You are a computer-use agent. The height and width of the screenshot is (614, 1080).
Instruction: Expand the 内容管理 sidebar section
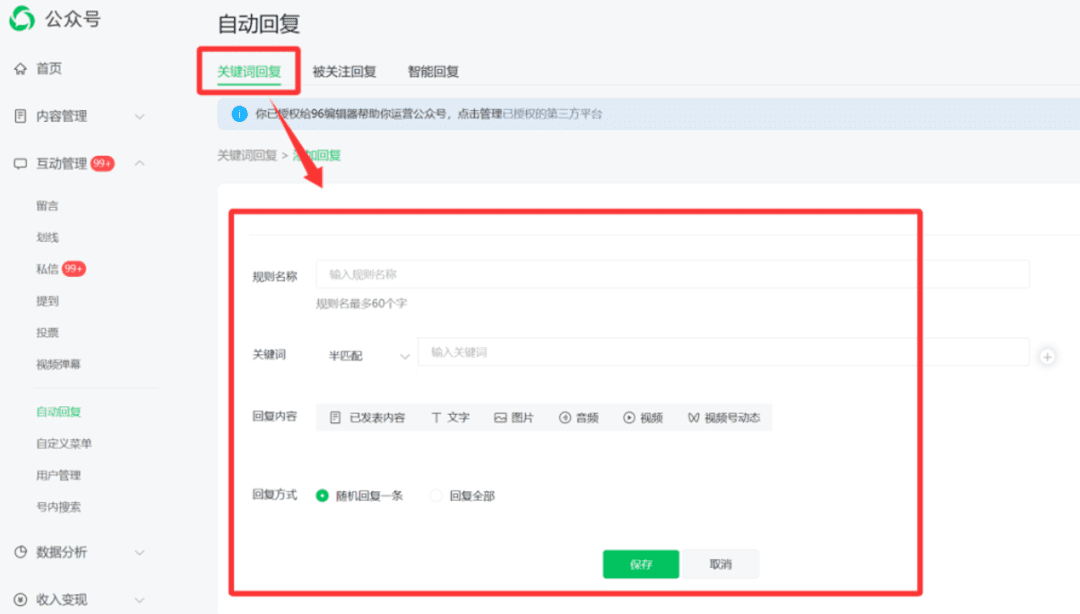(140, 116)
